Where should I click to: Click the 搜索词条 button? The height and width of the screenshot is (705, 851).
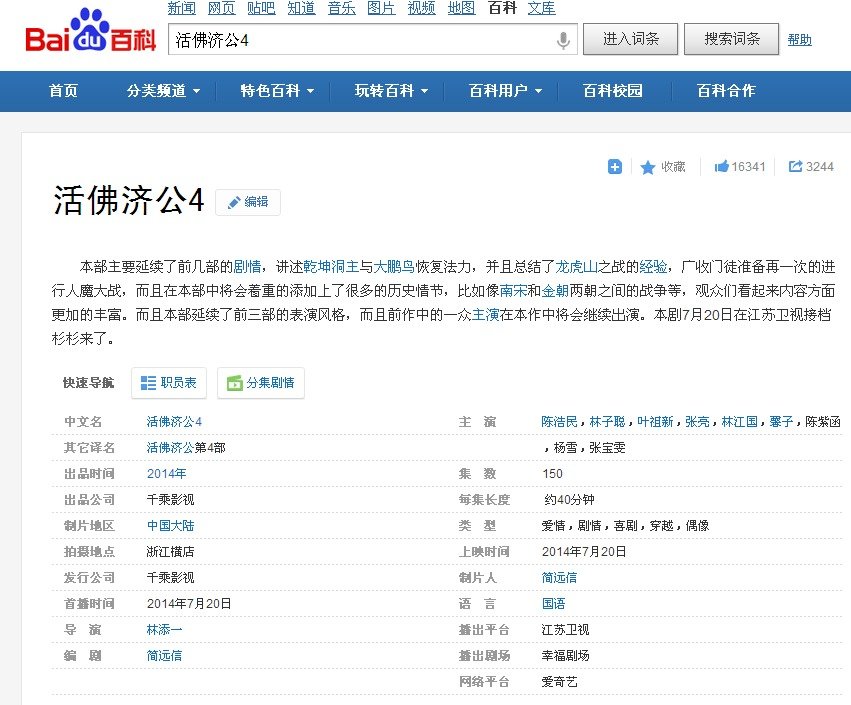pos(731,39)
